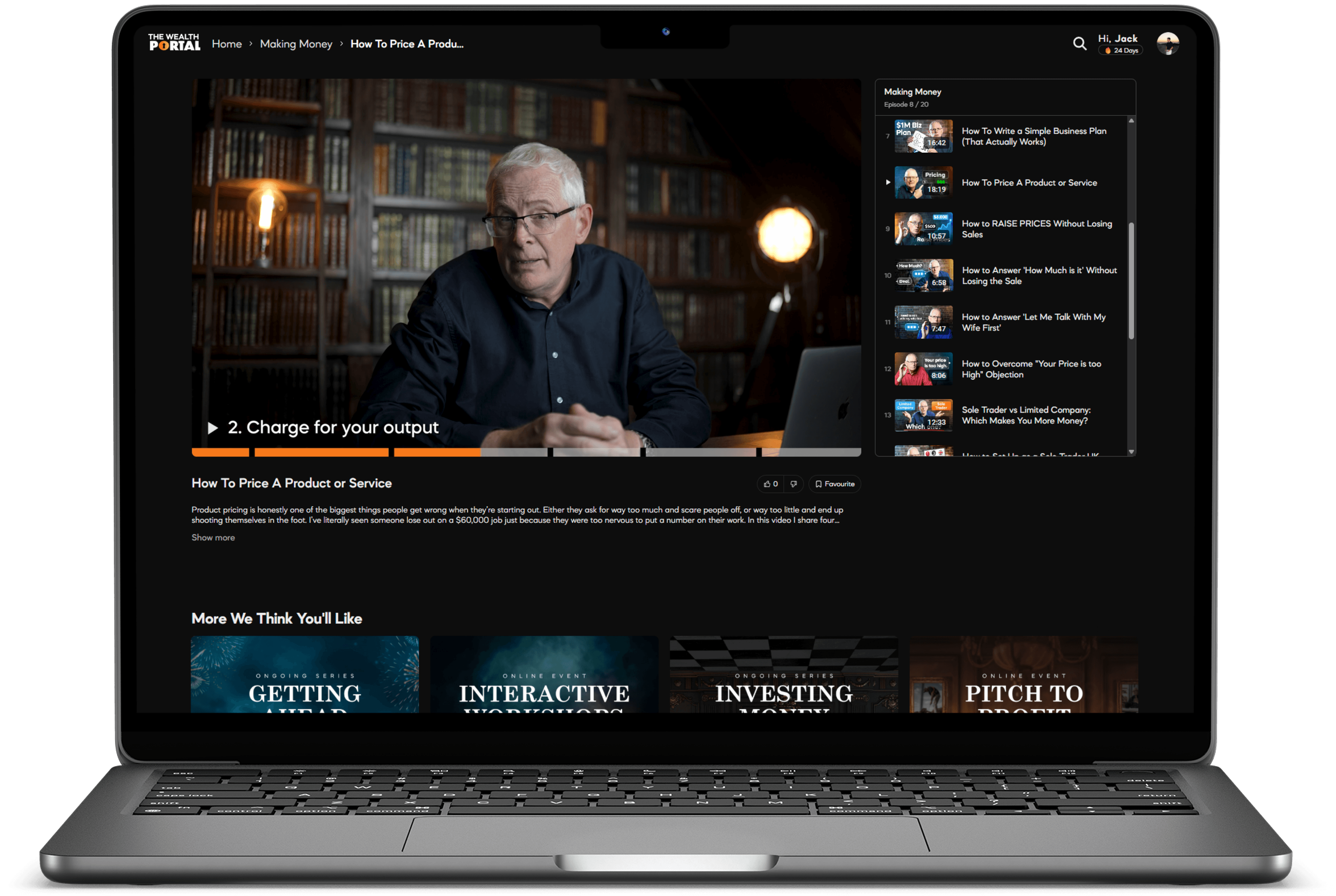Image resolution: width=1336 pixels, height=896 pixels.
Task: Open Sole Trader vs Limited Company episode
Action: point(1026,415)
